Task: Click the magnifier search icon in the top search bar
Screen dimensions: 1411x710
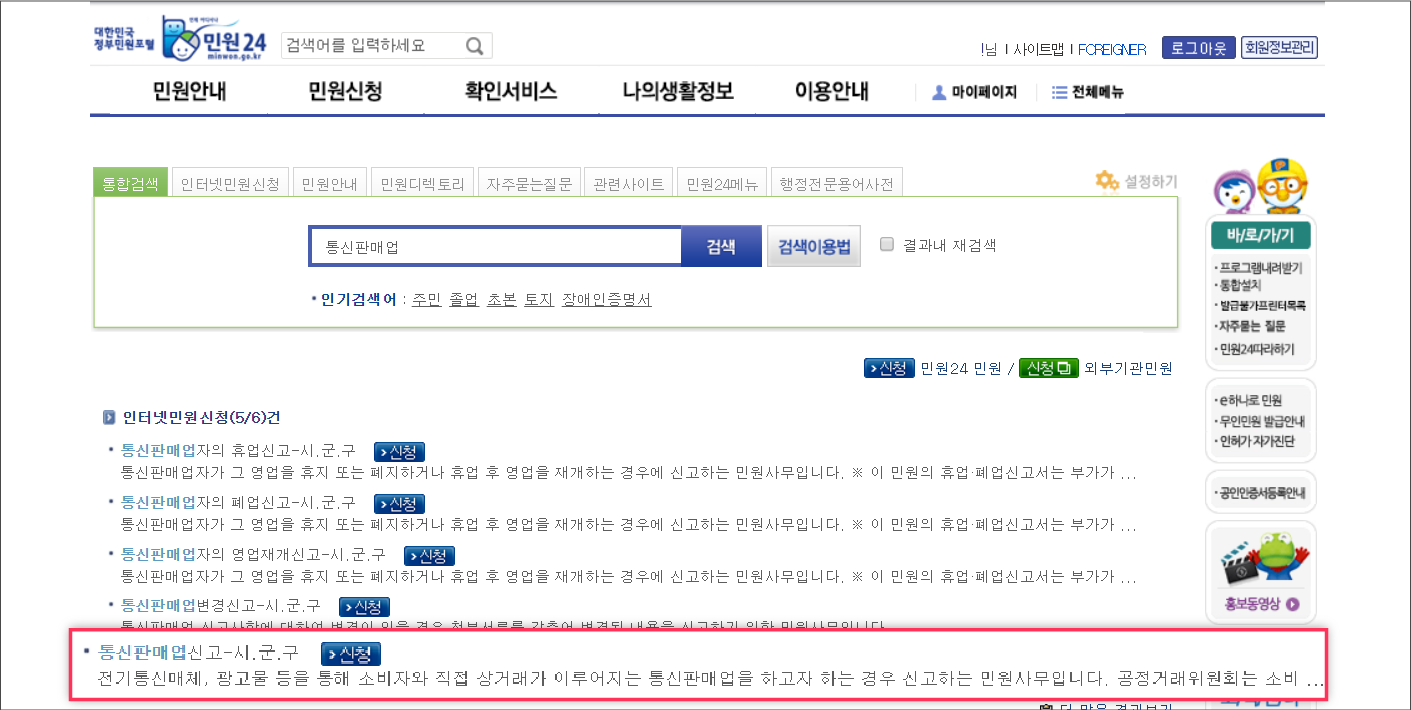Action: (x=474, y=45)
